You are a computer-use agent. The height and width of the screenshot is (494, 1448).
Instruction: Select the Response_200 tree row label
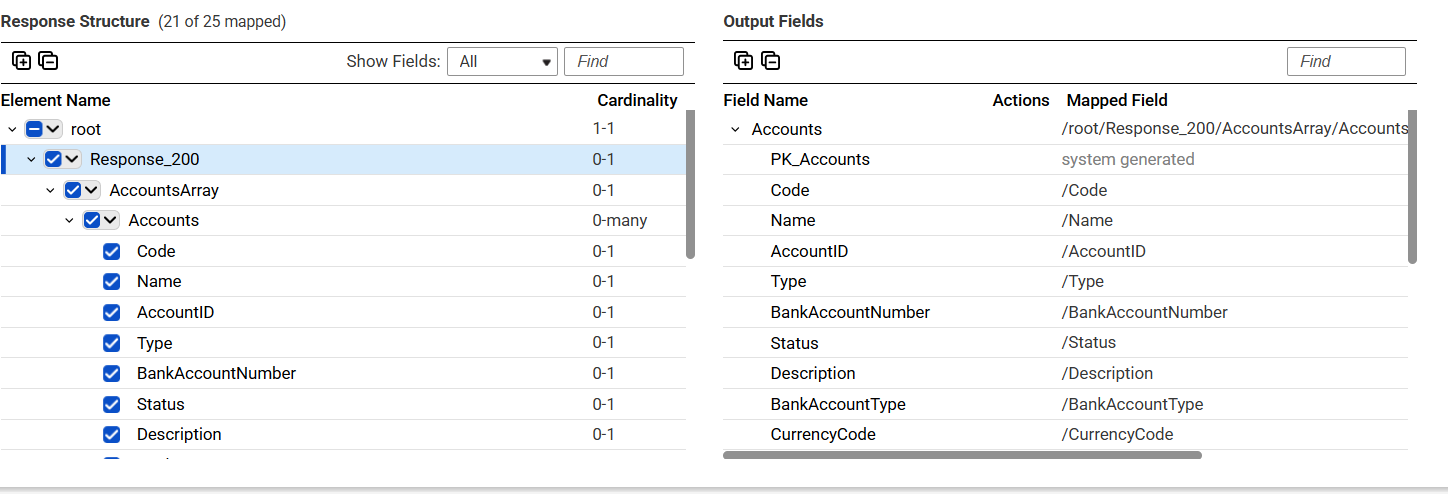[x=145, y=159]
